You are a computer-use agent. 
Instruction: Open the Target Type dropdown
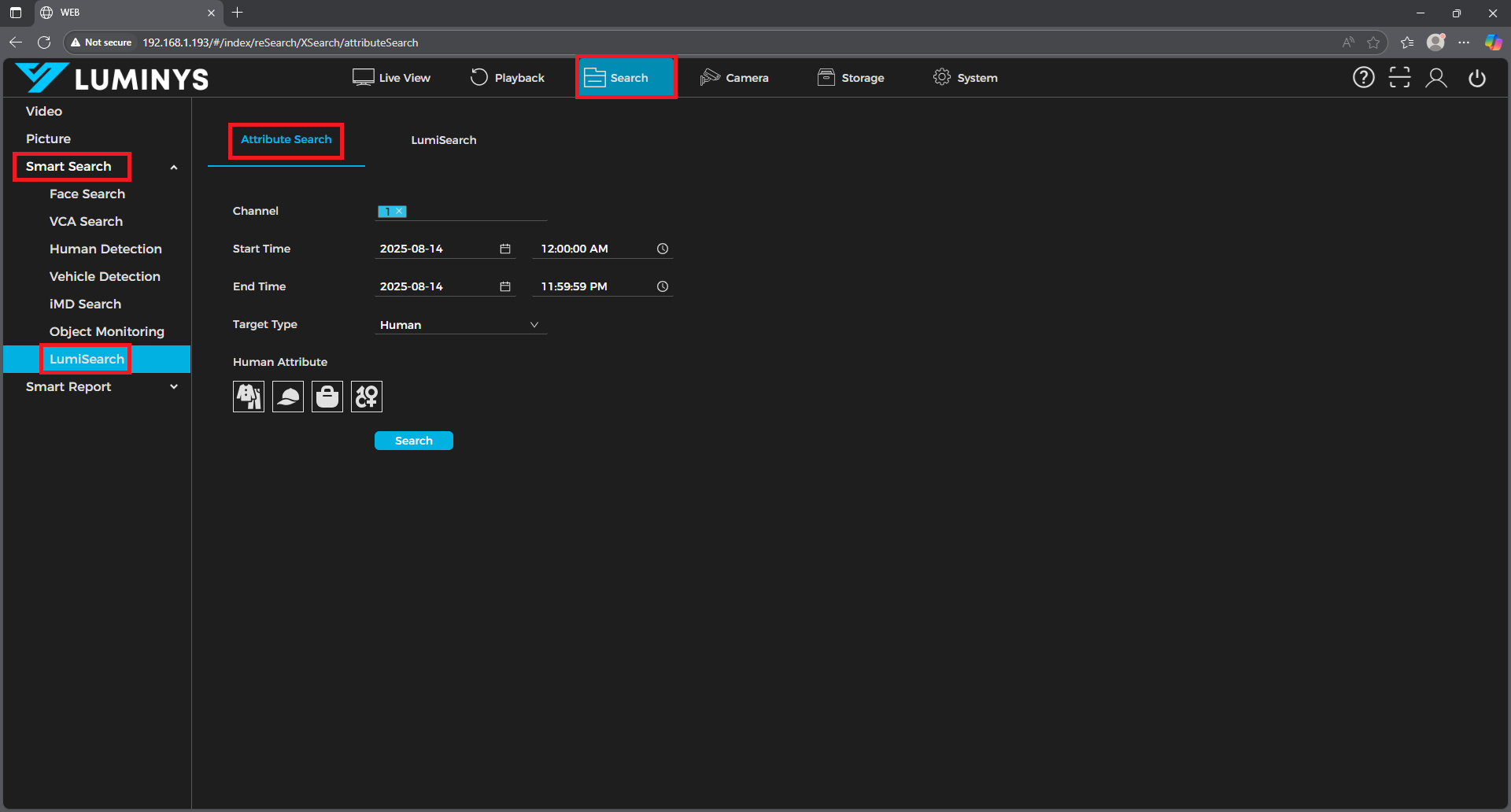(x=460, y=325)
